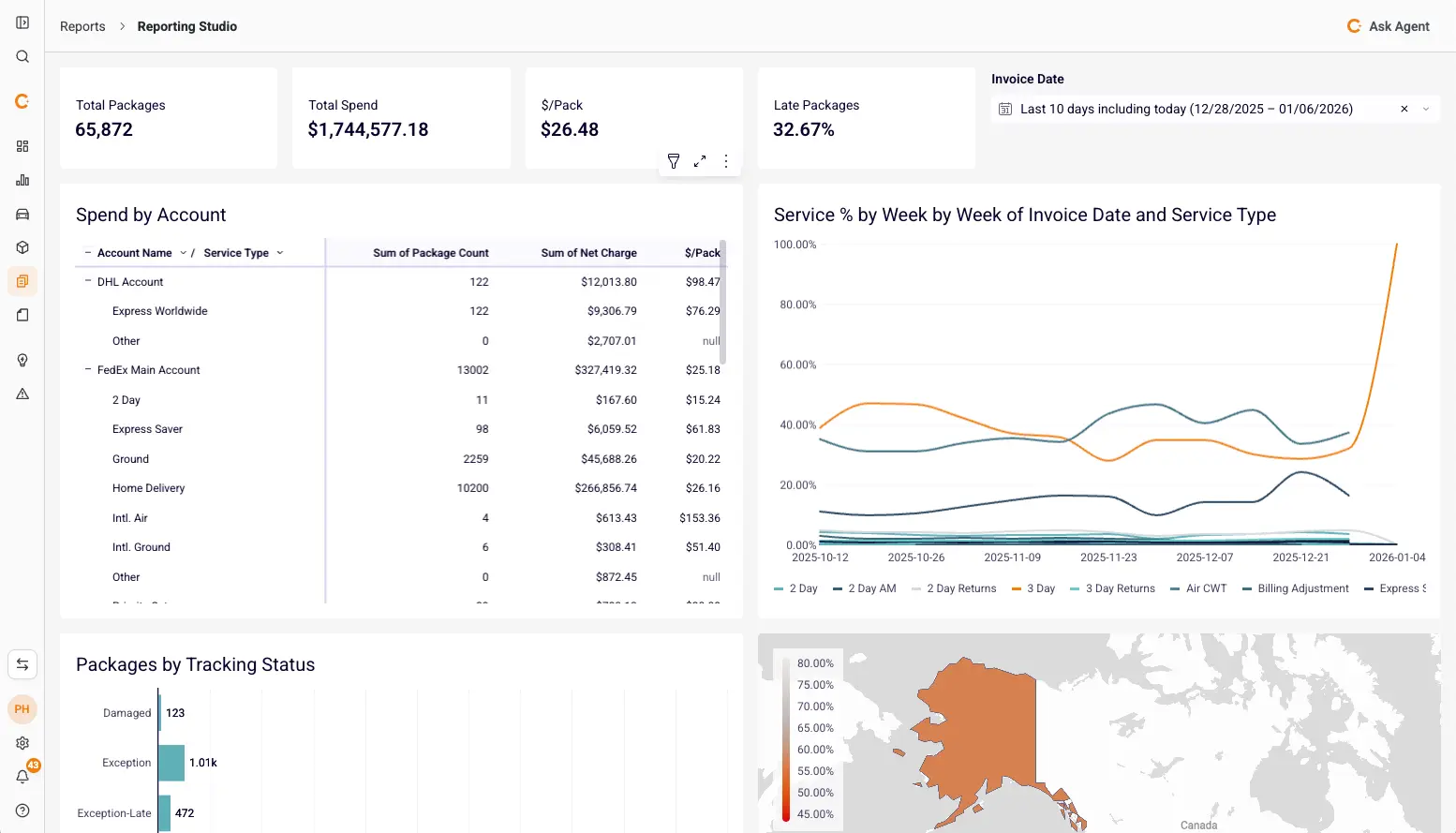Click the filter funnel icon above table
This screenshot has width=1456, height=833.
673,161
